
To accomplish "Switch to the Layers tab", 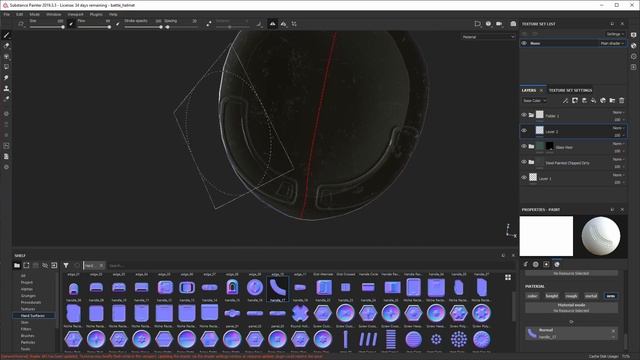I will [529, 90].
